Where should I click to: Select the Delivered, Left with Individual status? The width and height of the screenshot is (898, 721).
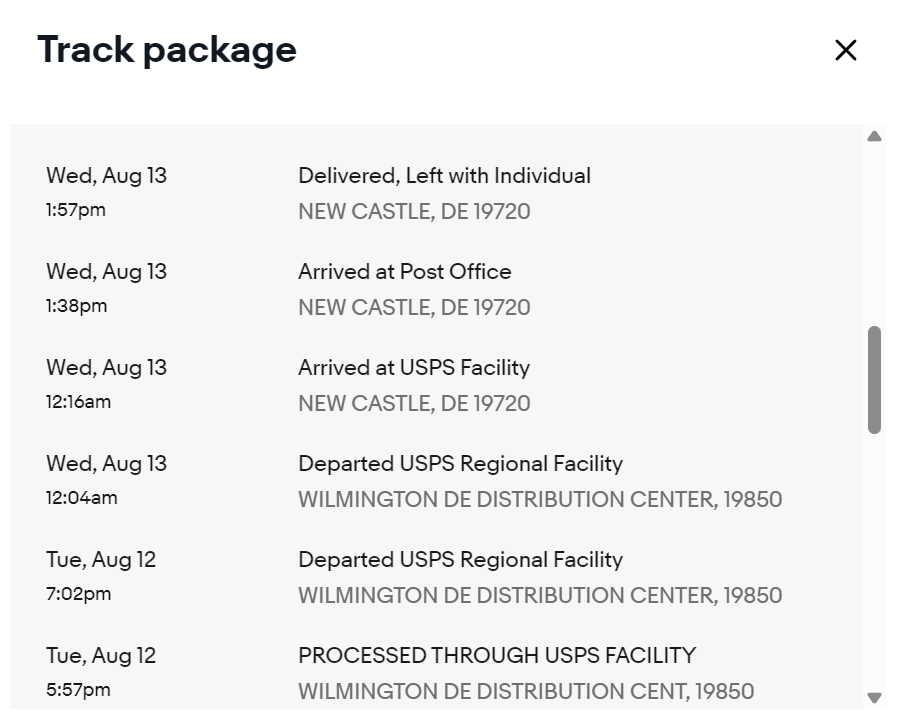pos(444,176)
